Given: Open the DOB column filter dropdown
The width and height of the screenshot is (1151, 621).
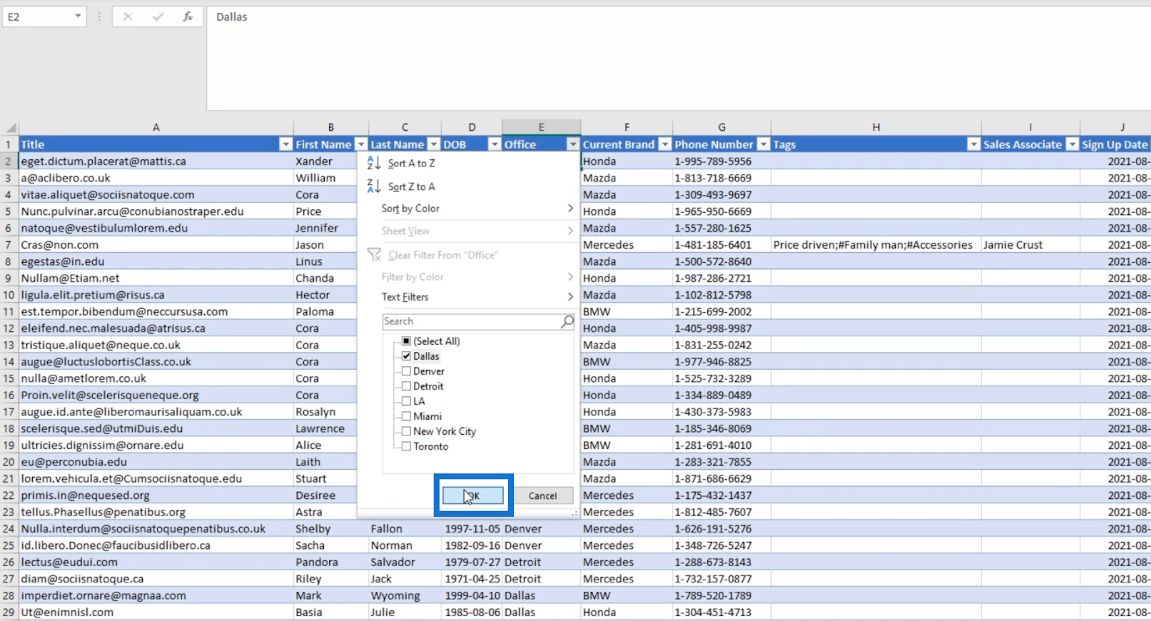Looking at the screenshot, I should click(494, 145).
